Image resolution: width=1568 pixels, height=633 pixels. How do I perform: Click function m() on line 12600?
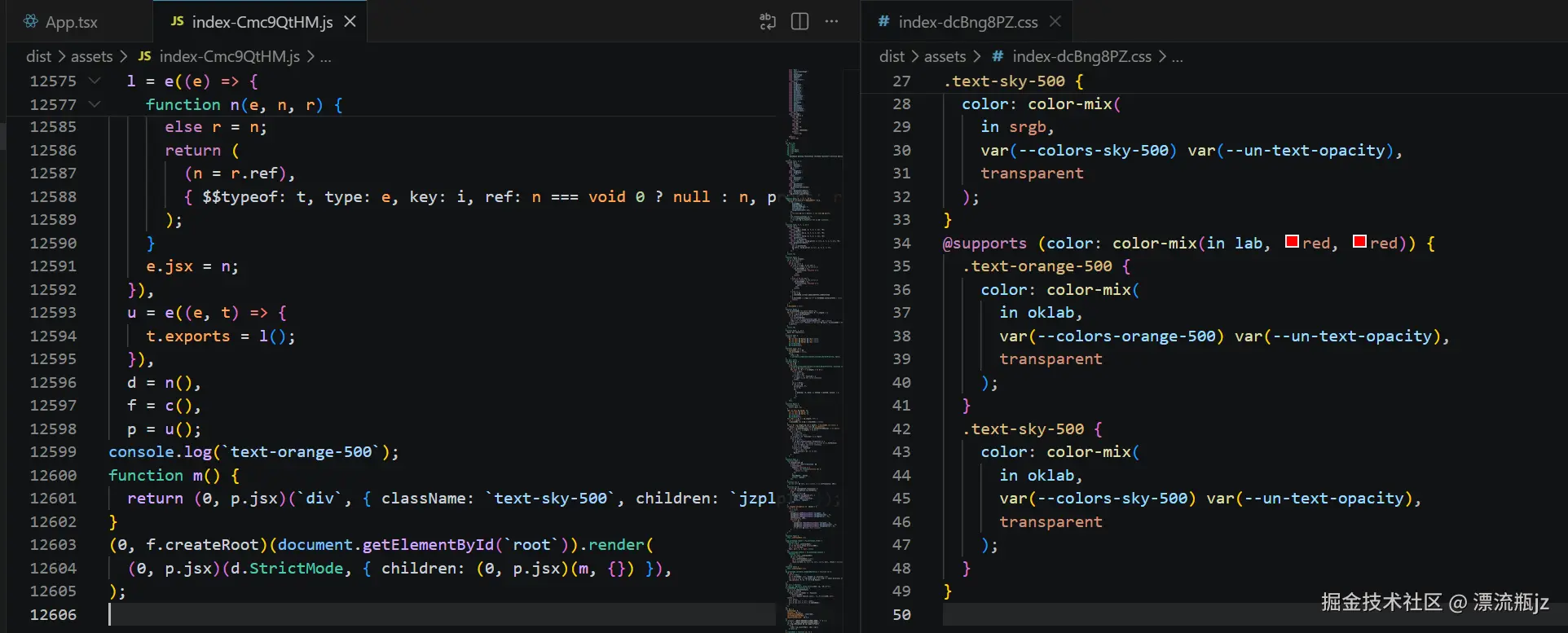point(165,476)
